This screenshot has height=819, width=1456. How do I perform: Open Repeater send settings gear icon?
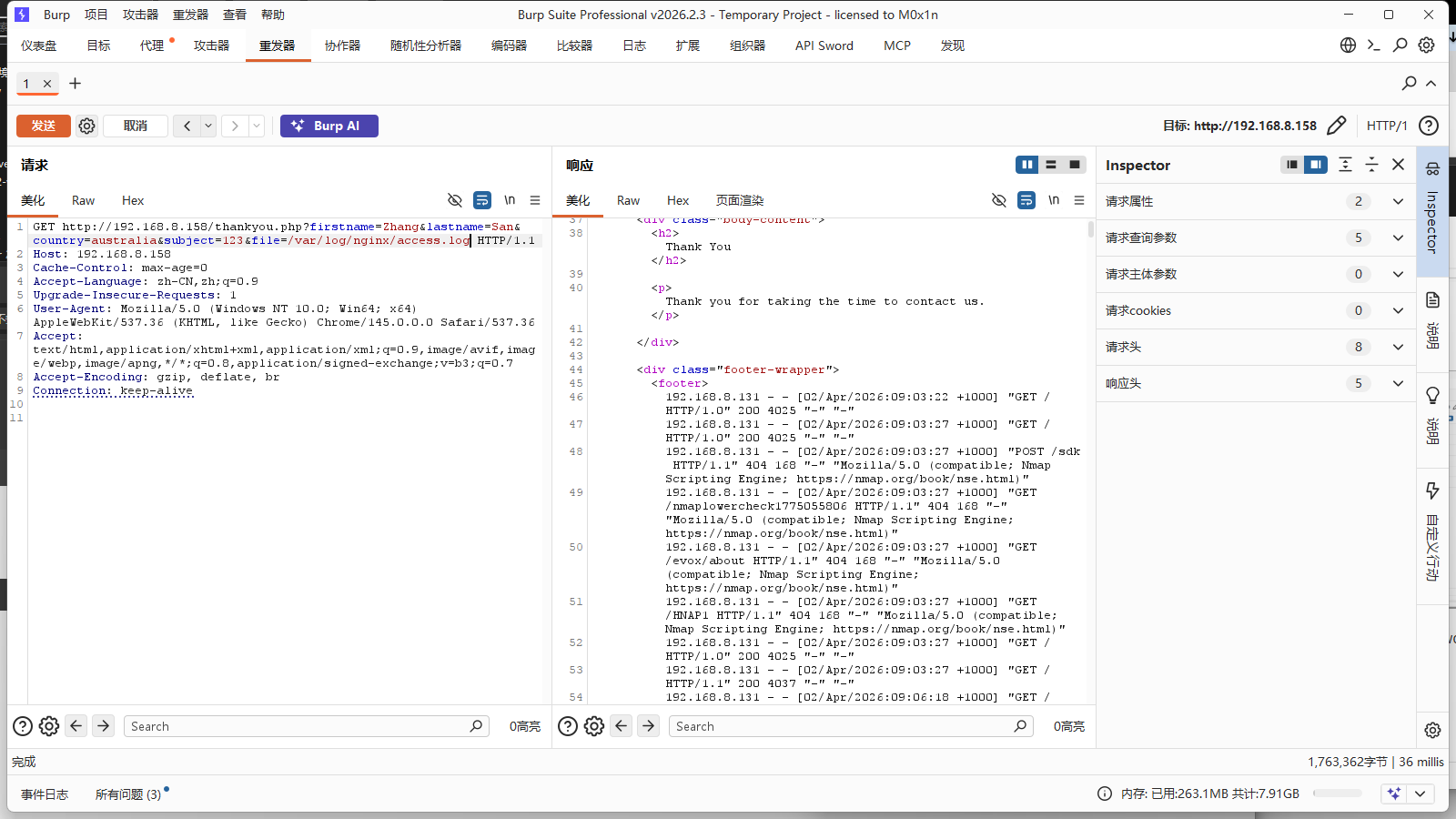coord(86,126)
